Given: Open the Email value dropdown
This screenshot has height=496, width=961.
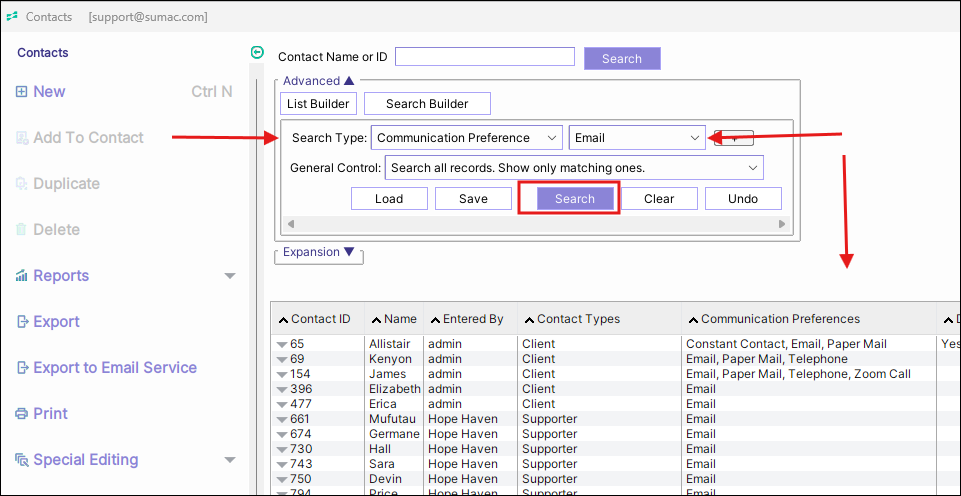Looking at the screenshot, I should coord(695,138).
